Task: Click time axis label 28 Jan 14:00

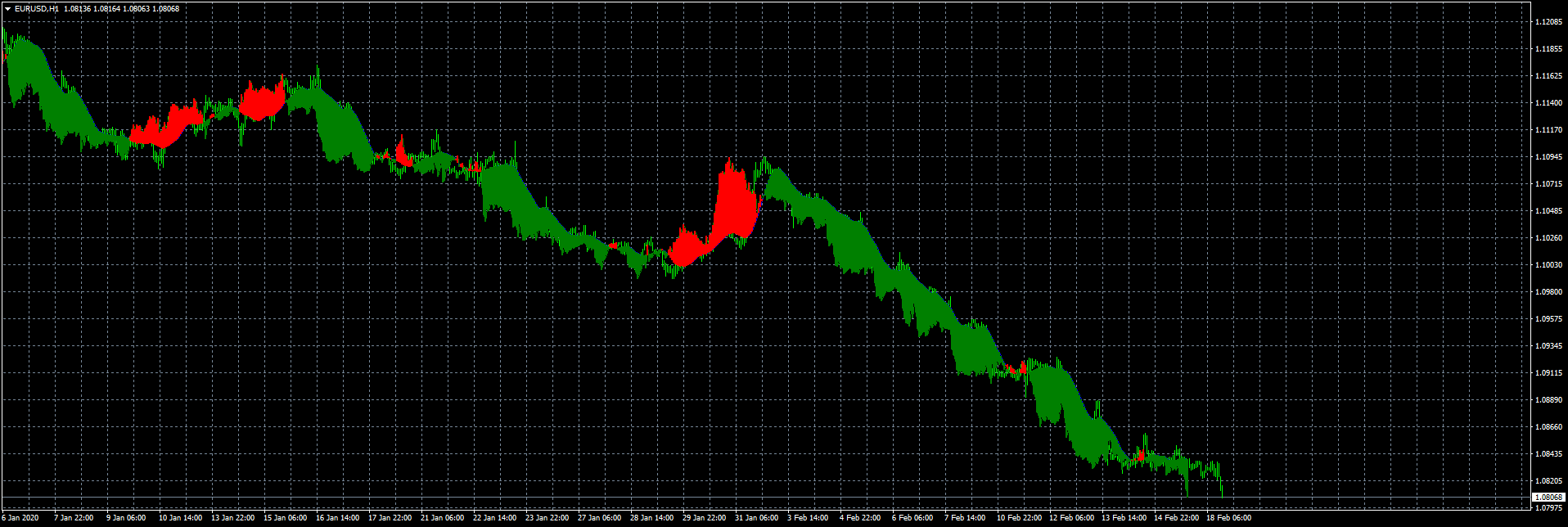Action: pos(651,518)
